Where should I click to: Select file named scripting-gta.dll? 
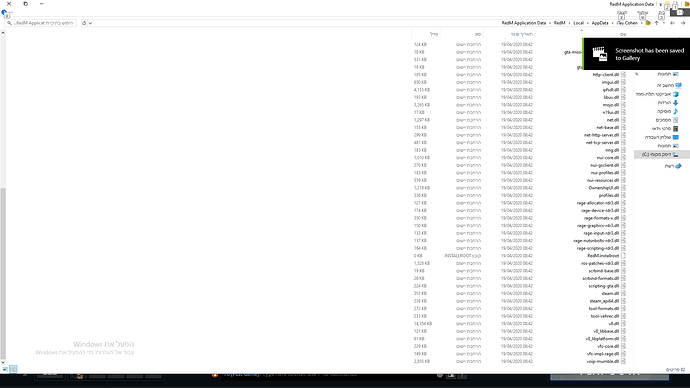[604, 286]
